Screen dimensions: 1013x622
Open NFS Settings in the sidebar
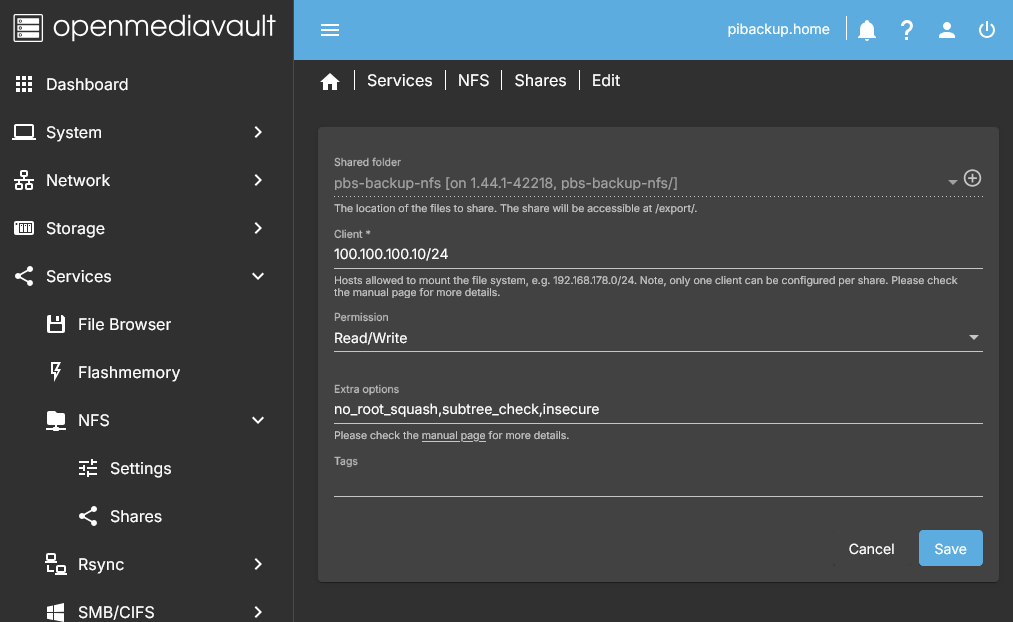pyautogui.click(x=140, y=468)
